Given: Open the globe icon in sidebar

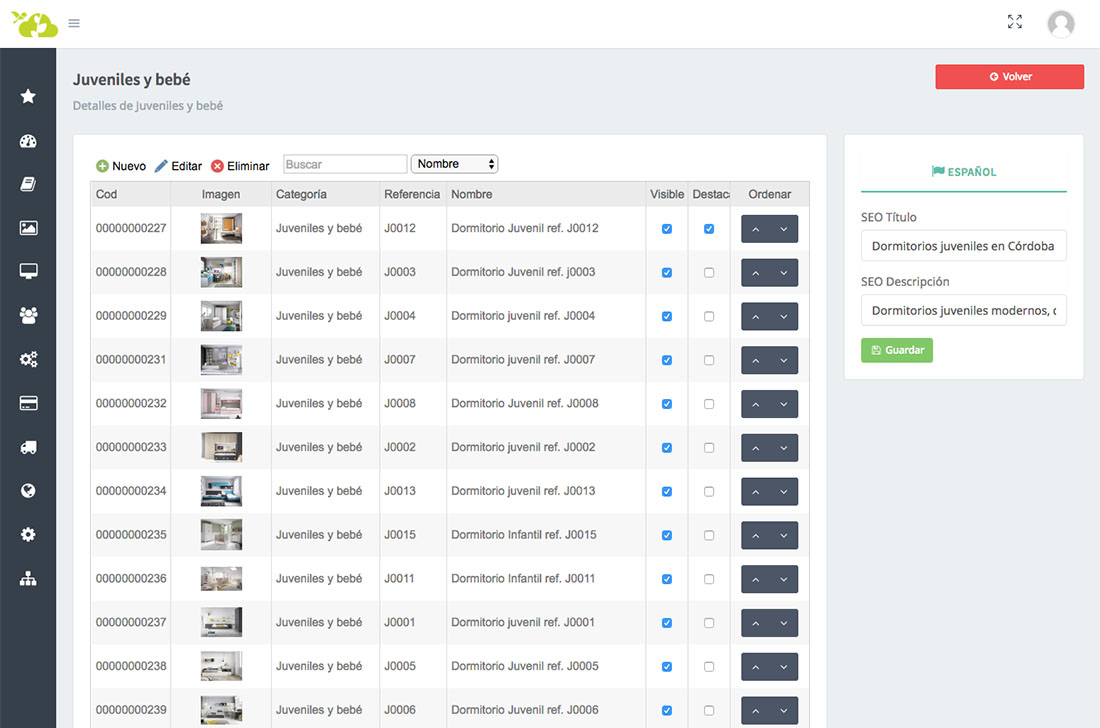Looking at the screenshot, I should [28, 491].
